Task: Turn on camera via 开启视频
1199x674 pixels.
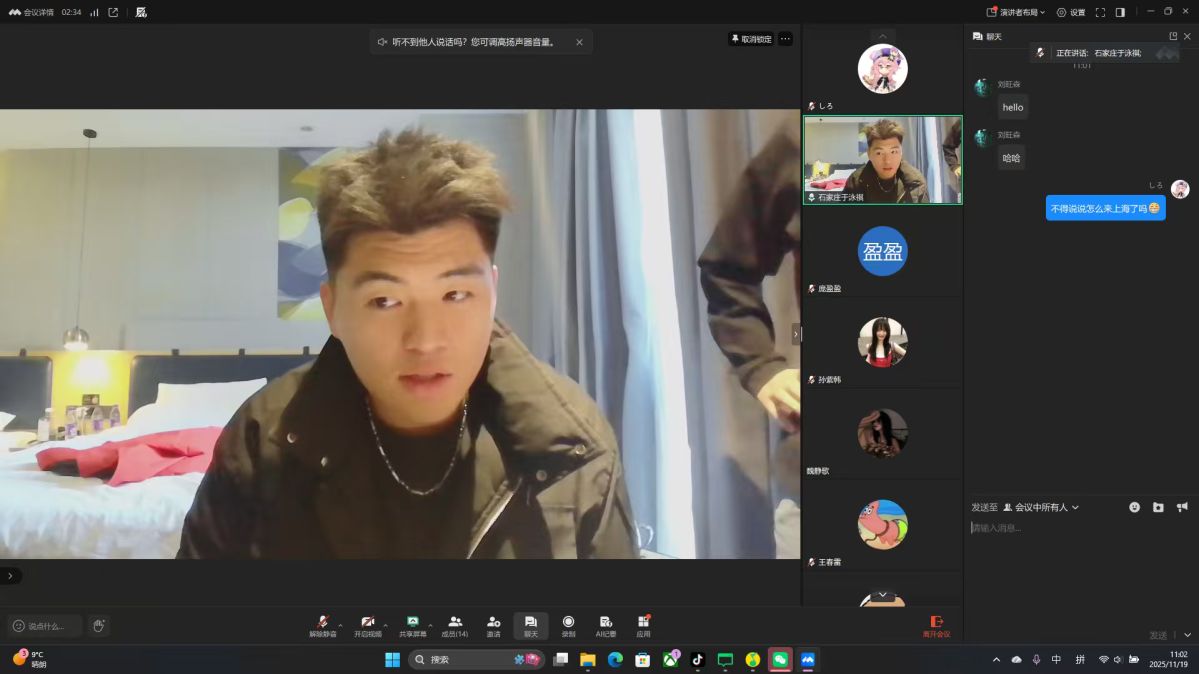Action: coord(367,625)
